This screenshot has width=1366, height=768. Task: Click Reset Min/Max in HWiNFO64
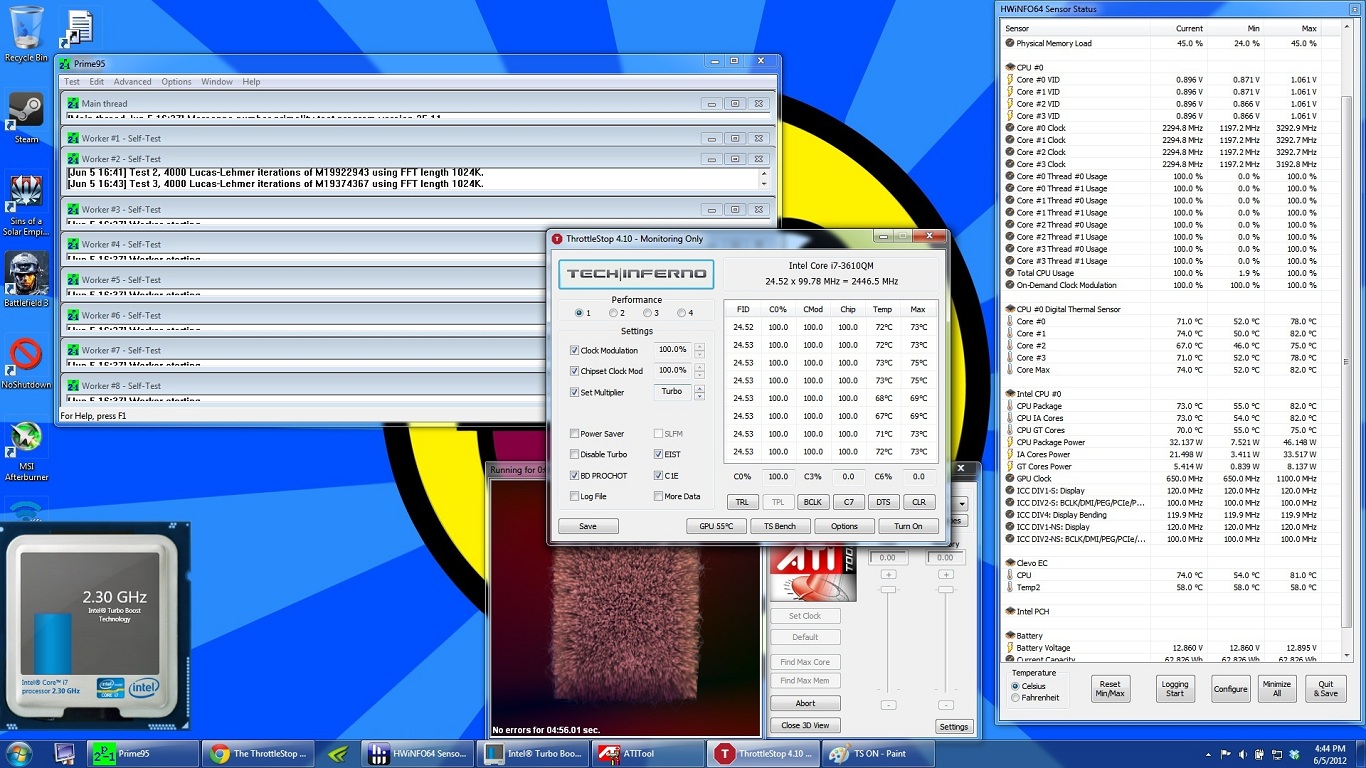[1110, 689]
